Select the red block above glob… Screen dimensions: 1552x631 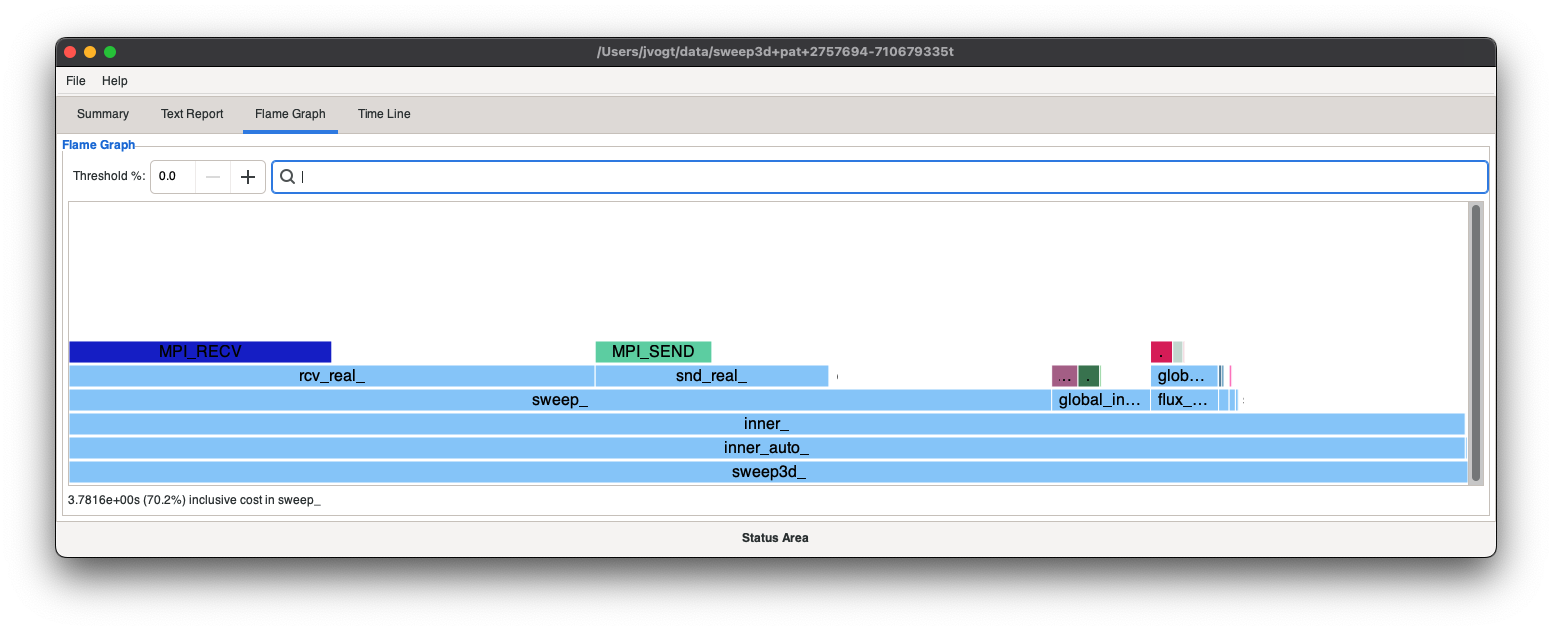(1161, 352)
